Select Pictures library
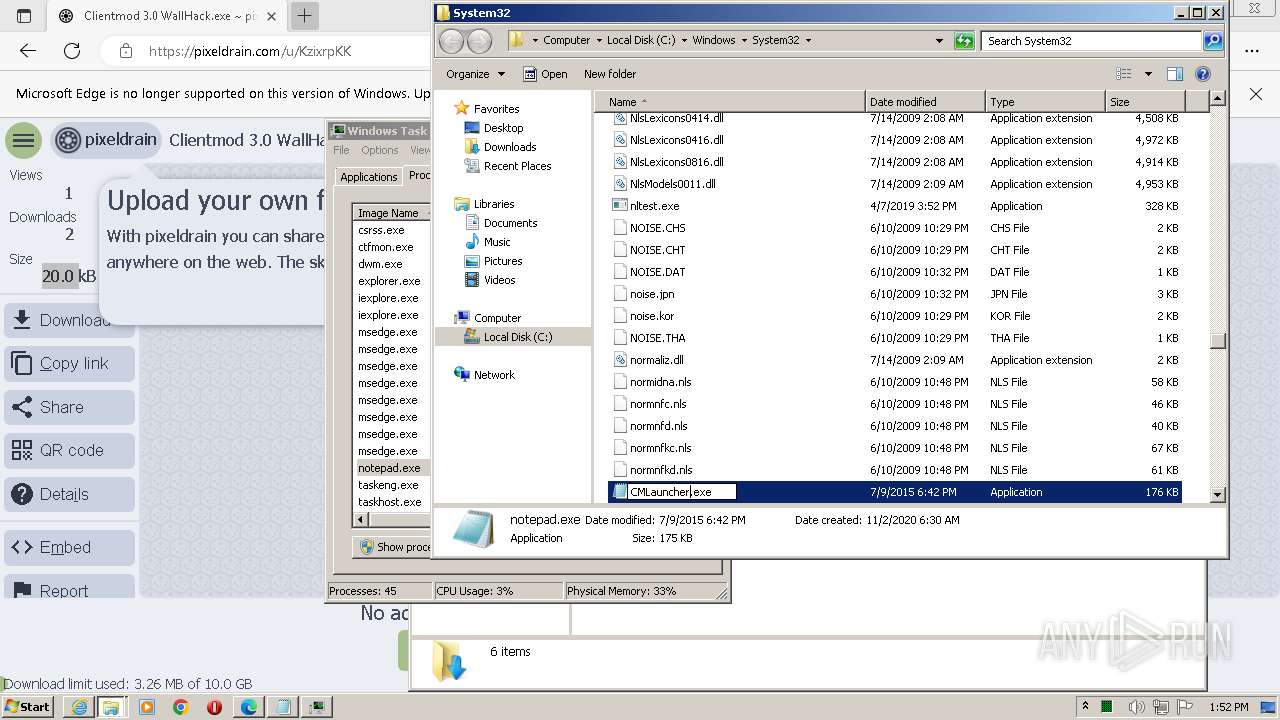This screenshot has width=1280, height=720. coord(503,261)
